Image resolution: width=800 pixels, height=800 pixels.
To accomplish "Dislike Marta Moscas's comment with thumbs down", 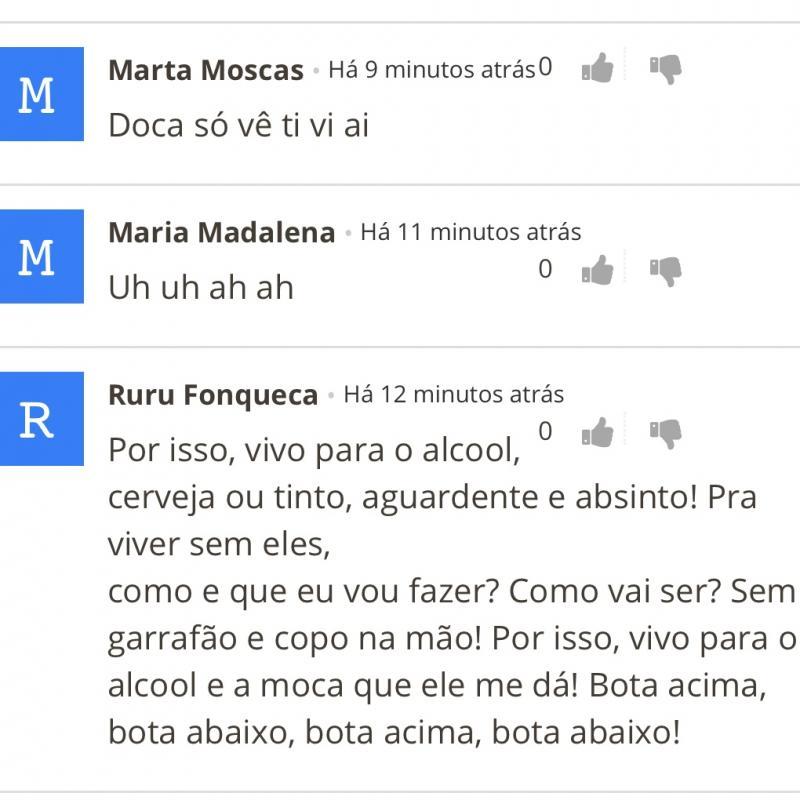I will click(x=666, y=69).
